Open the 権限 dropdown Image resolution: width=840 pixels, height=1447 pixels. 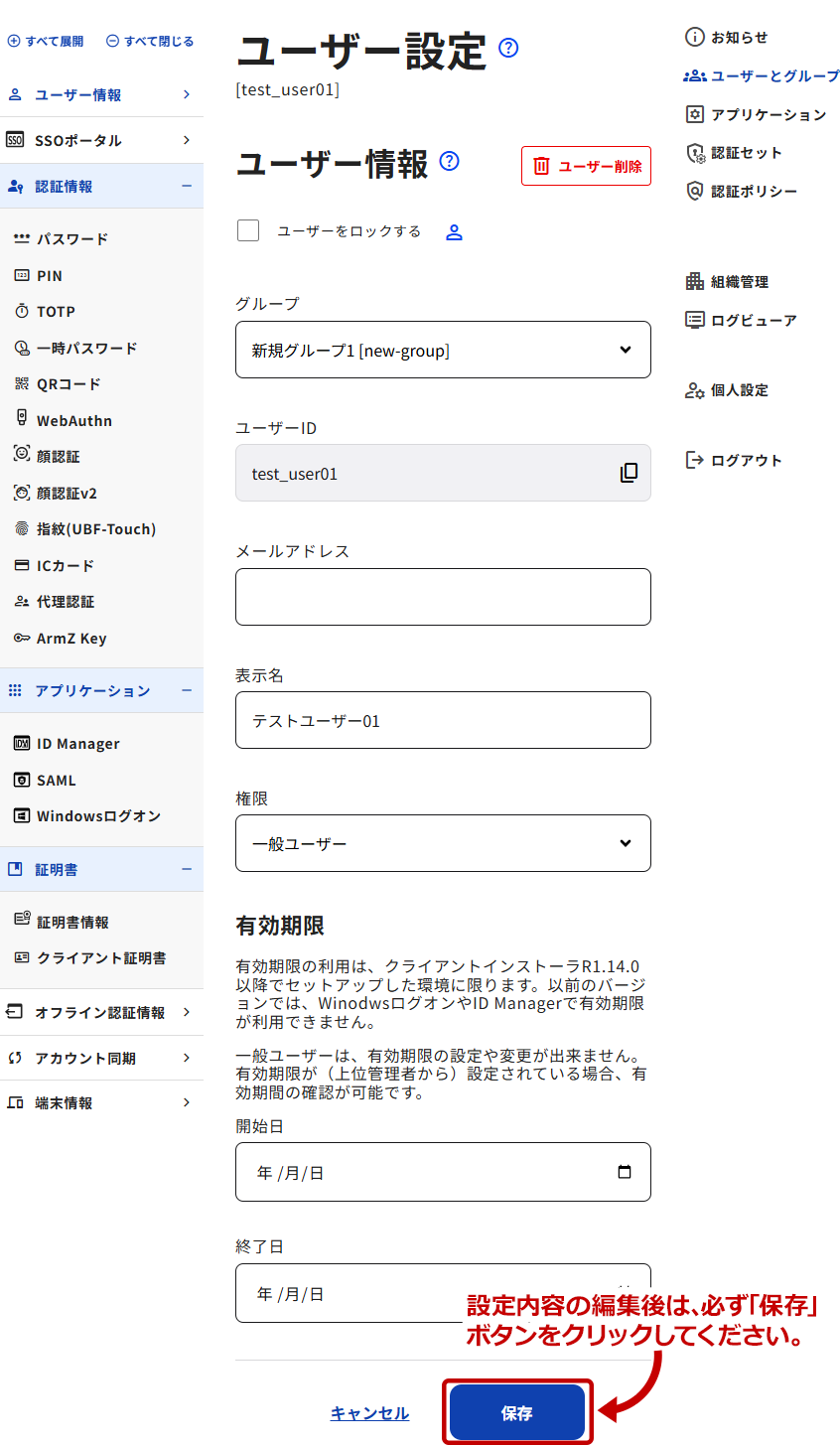(443, 843)
